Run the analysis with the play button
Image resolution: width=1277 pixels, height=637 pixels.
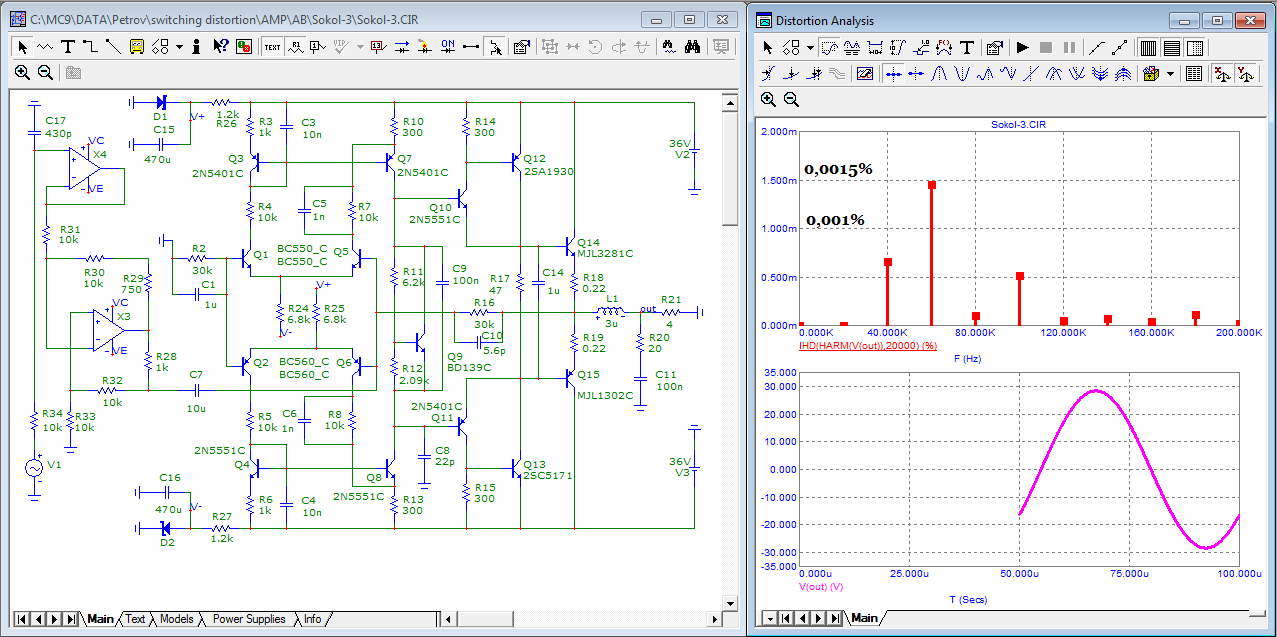1022,47
